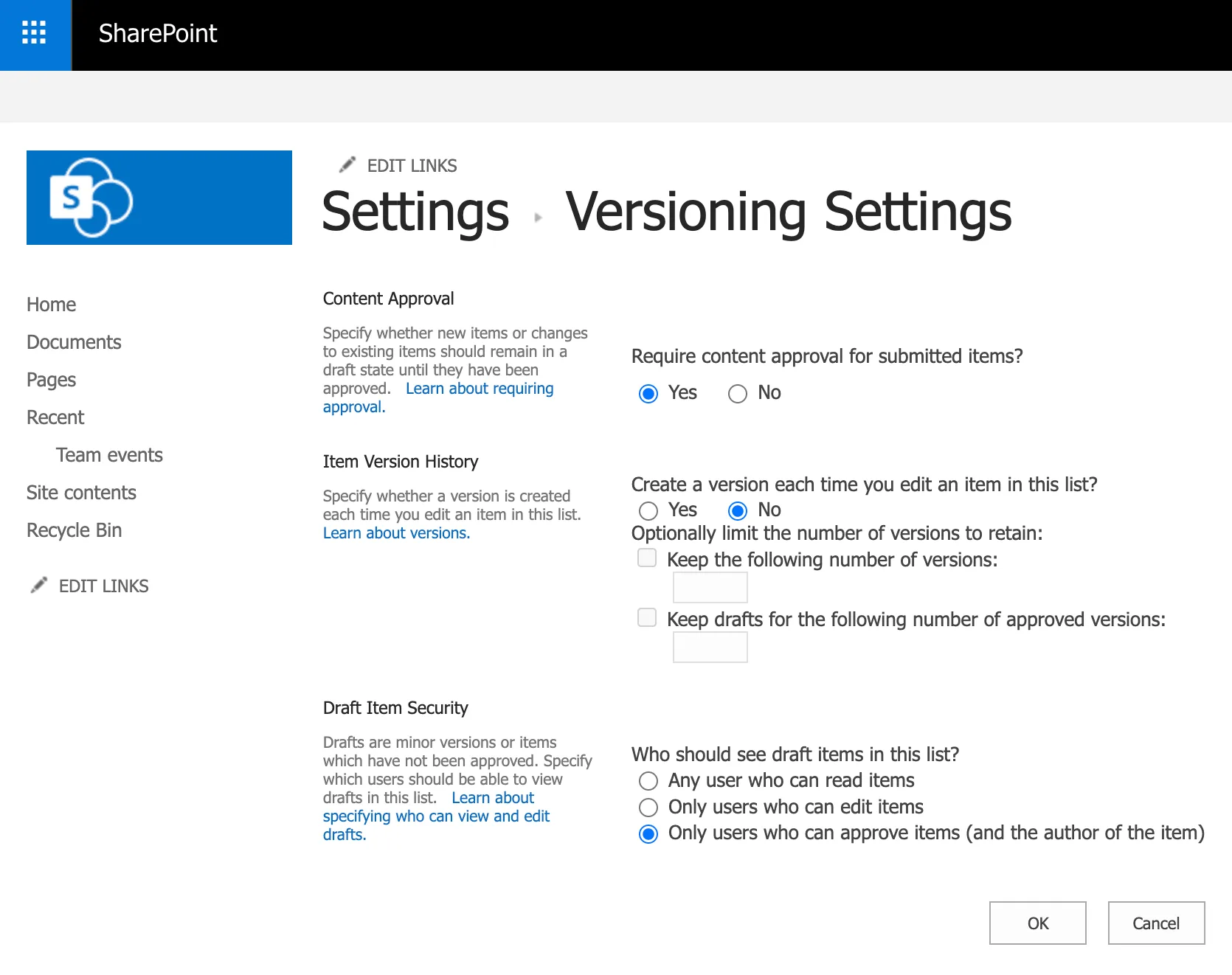Choose Only users who can edit items
1232x975 pixels.
point(648,808)
